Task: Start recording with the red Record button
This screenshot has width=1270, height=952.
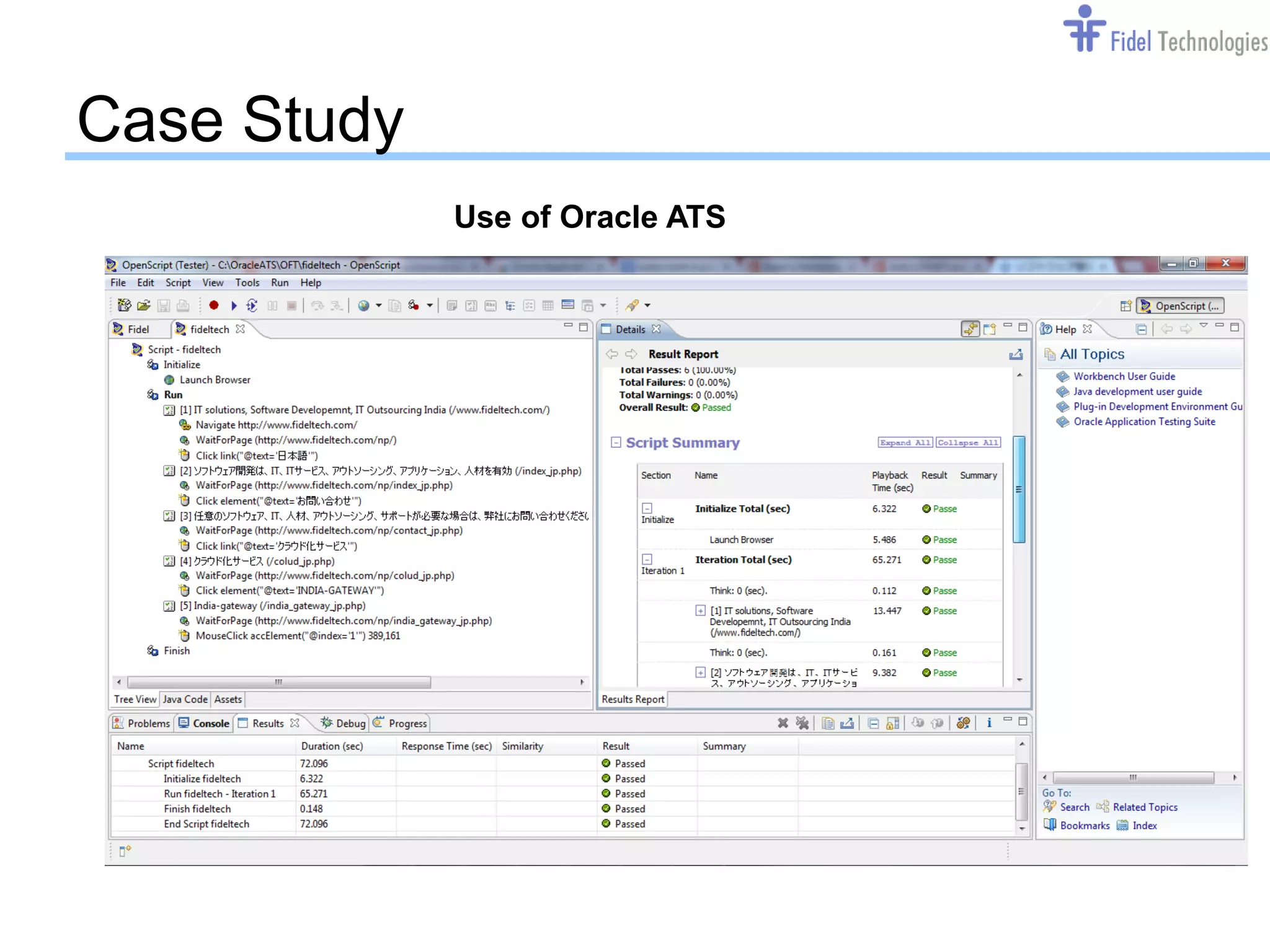Action: pyautogui.click(x=214, y=305)
